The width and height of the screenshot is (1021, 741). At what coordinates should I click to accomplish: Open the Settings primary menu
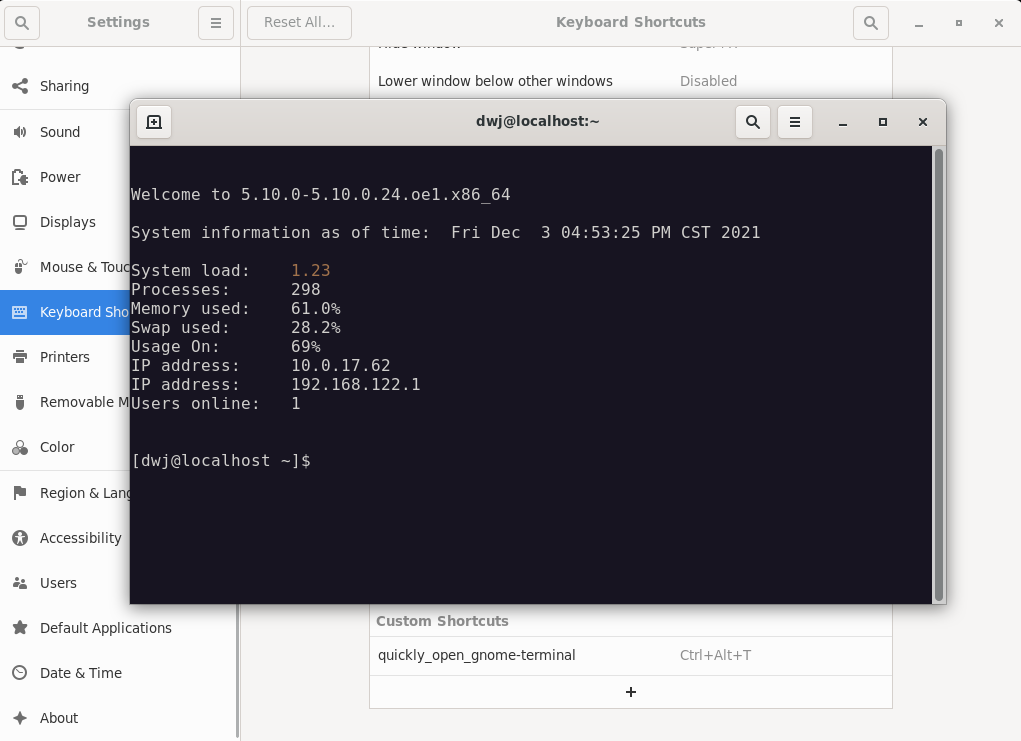pos(215,22)
